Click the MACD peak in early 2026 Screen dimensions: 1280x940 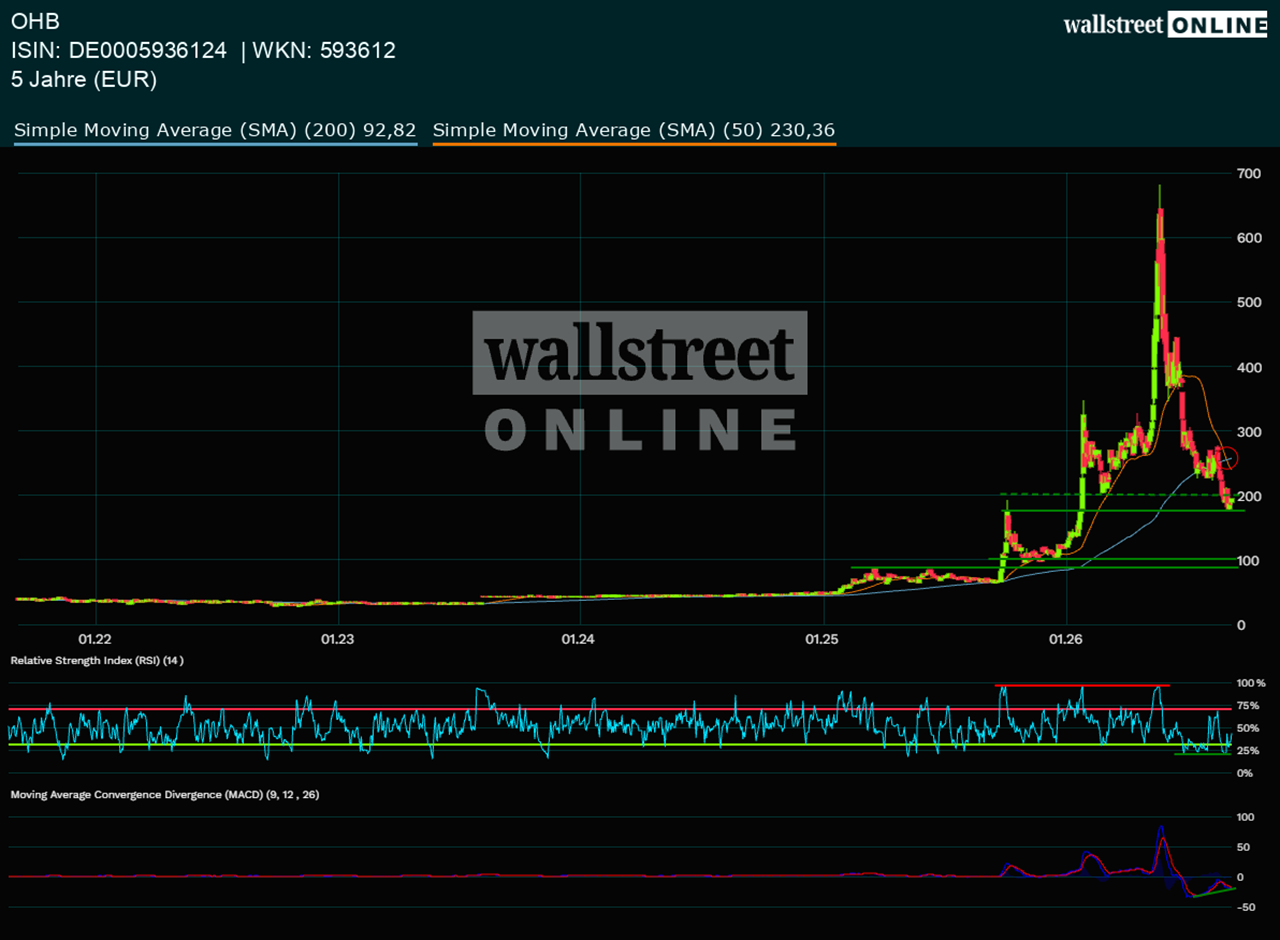pyautogui.click(x=1161, y=832)
